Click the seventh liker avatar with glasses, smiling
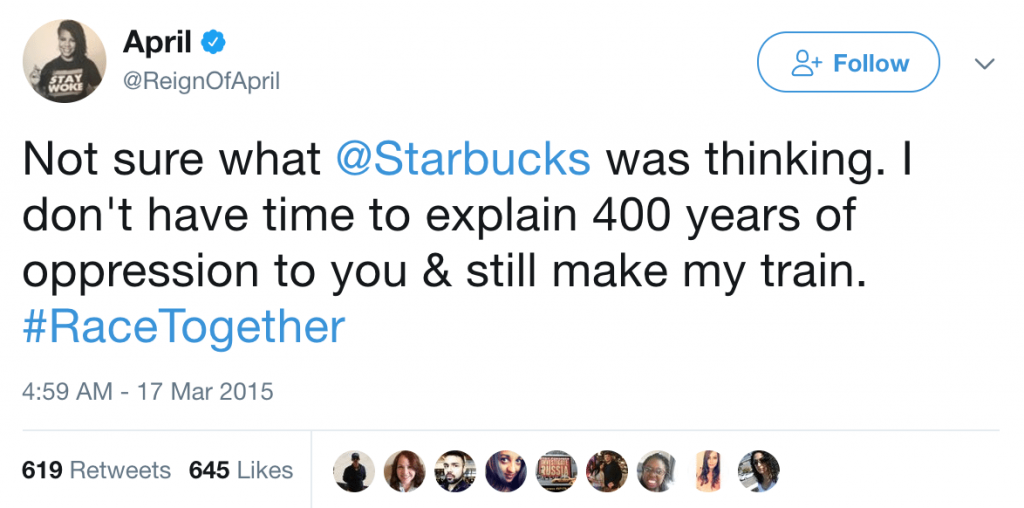 coord(657,470)
